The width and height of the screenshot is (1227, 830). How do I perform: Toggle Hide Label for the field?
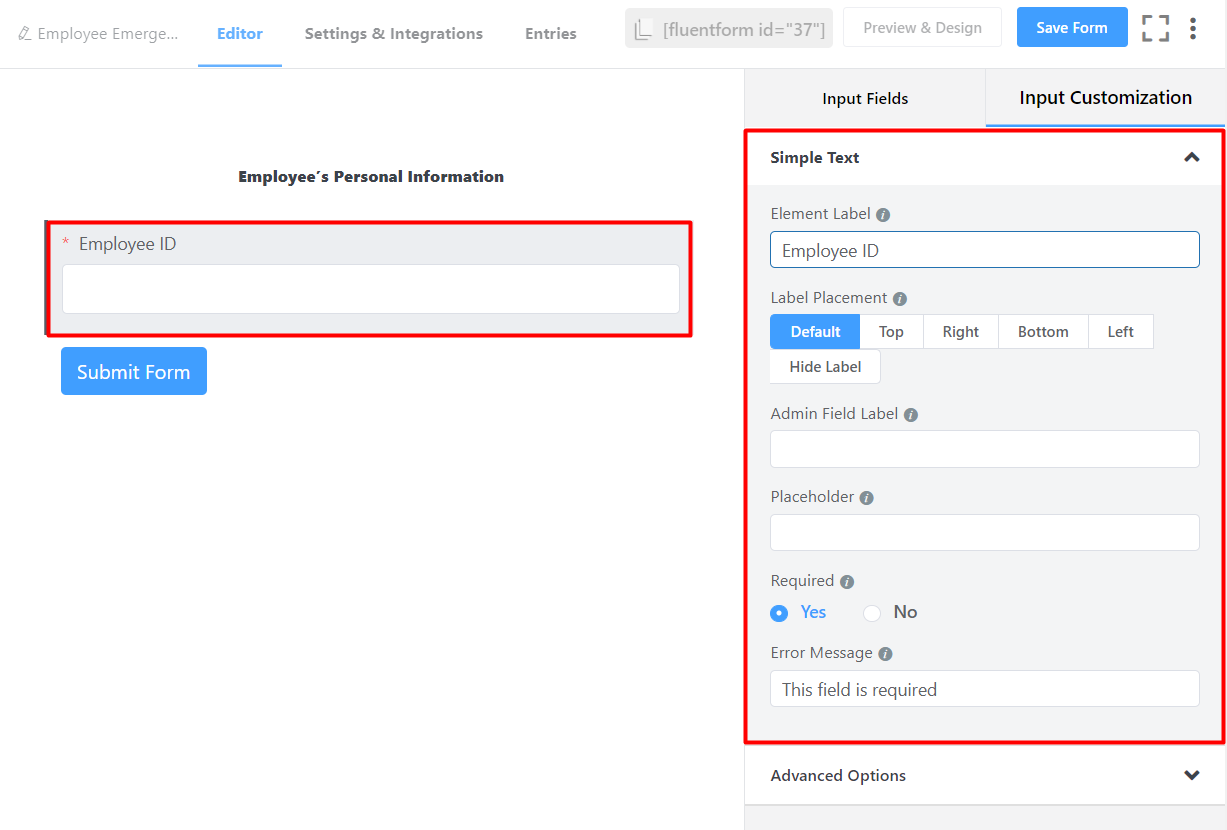point(824,367)
